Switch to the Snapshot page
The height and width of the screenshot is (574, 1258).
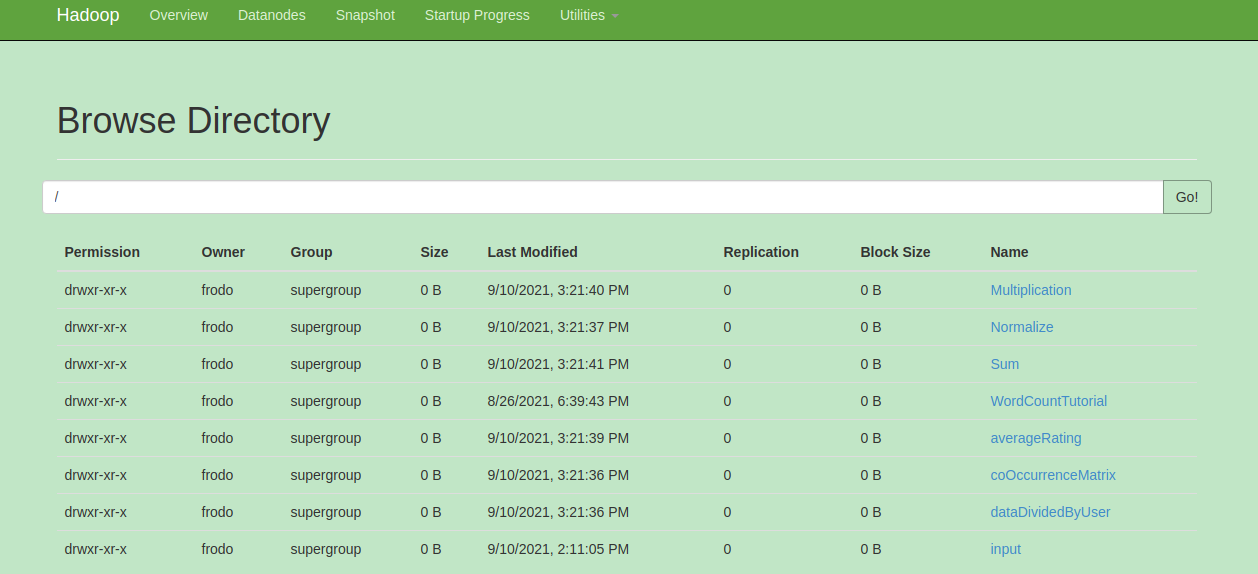(365, 16)
